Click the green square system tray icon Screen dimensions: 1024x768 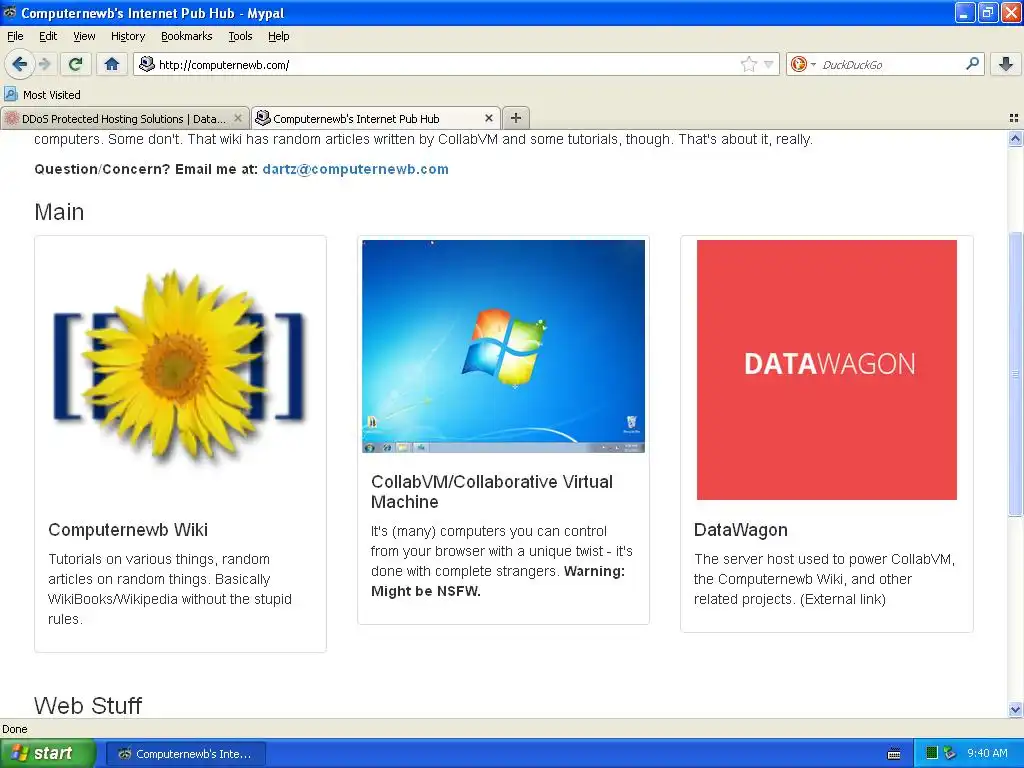(x=932, y=753)
